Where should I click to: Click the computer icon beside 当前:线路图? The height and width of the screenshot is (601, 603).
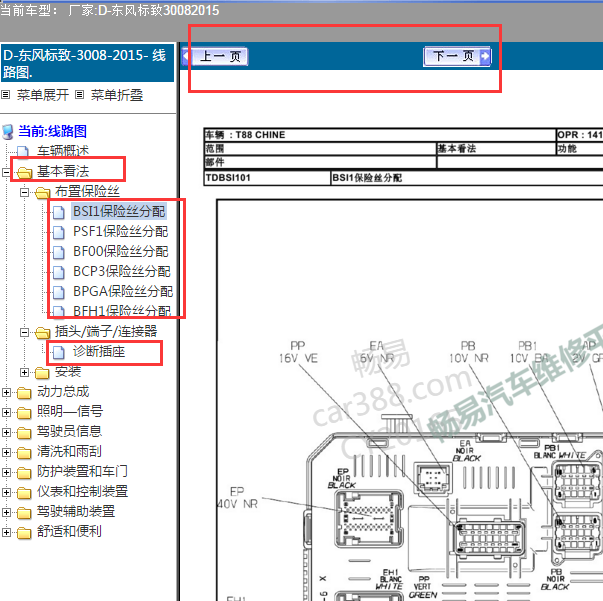(8, 132)
